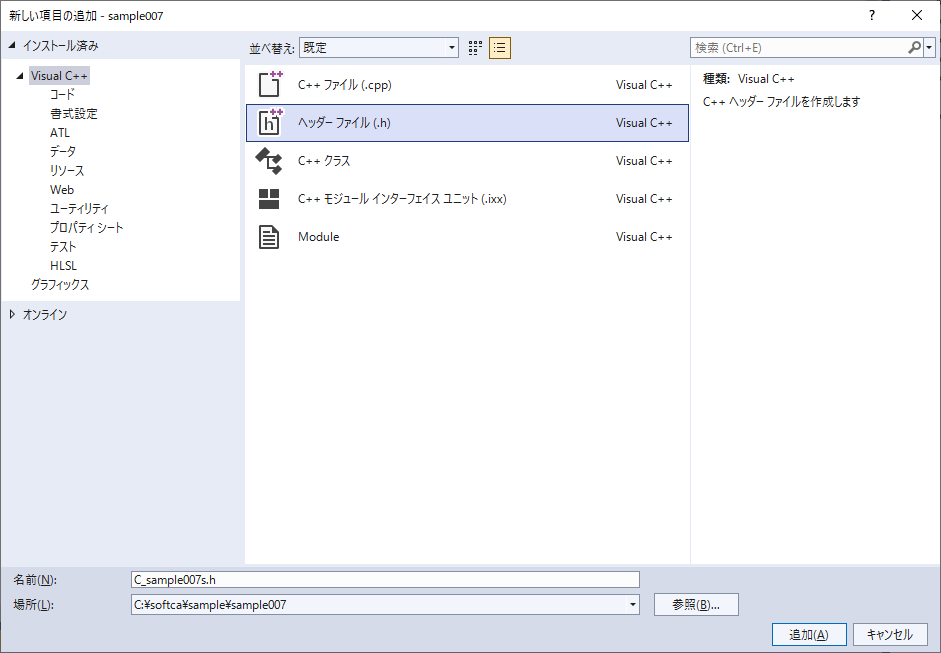941x653 pixels.
Task: Click the 名前 file name input field
Action: click(385, 579)
